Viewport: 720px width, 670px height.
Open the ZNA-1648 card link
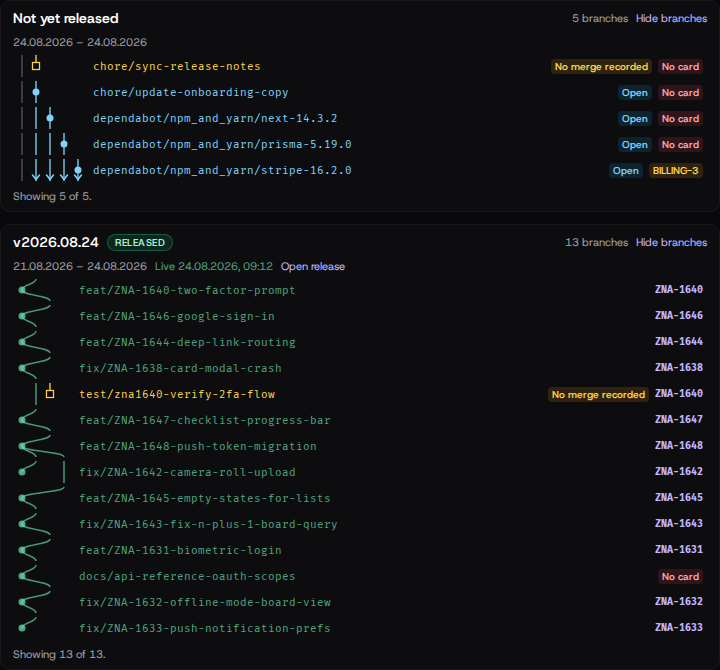[679, 445]
